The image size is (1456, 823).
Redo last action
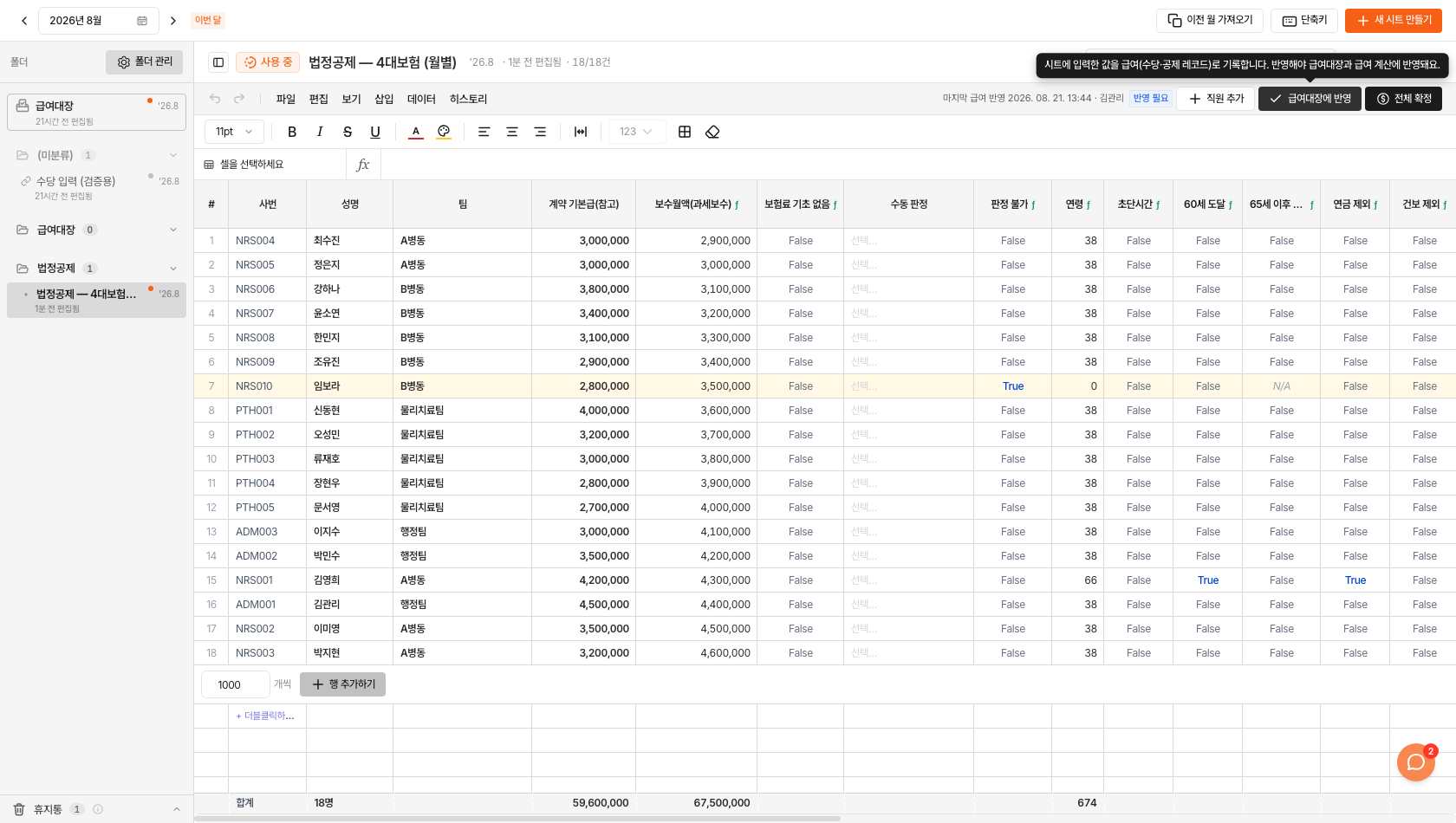[x=239, y=99]
